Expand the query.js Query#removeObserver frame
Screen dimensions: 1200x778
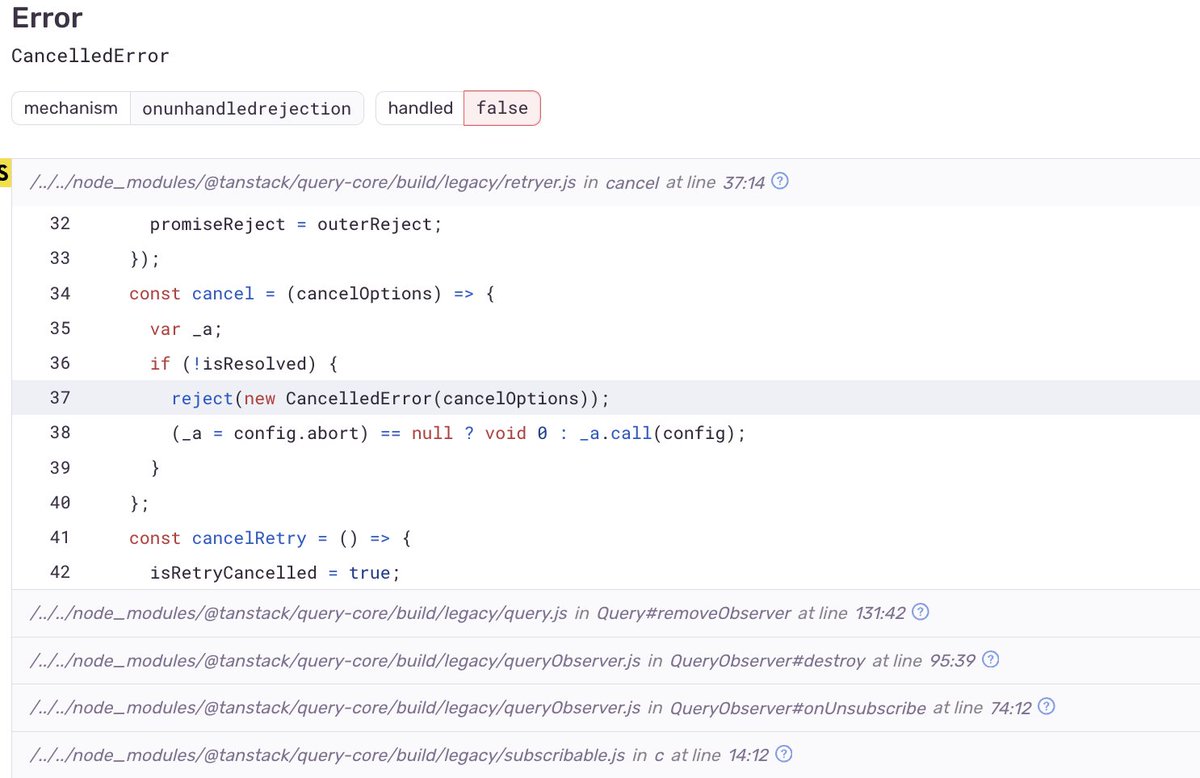(606, 612)
